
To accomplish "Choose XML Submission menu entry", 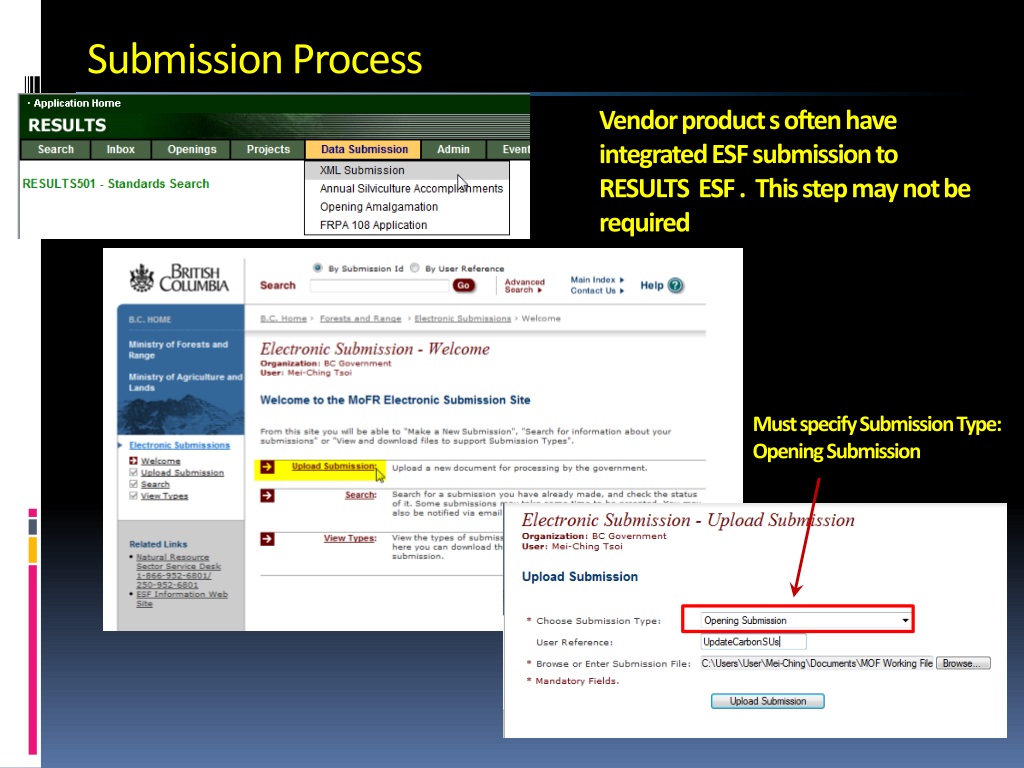I will [407, 170].
